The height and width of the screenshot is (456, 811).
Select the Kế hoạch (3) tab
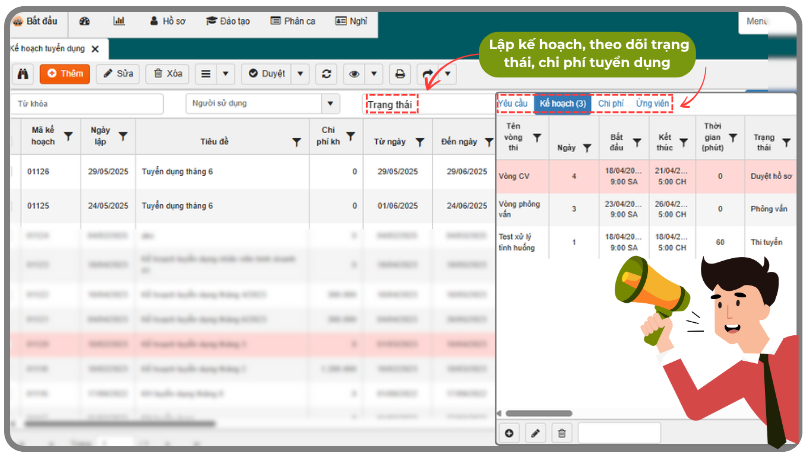pos(562,103)
